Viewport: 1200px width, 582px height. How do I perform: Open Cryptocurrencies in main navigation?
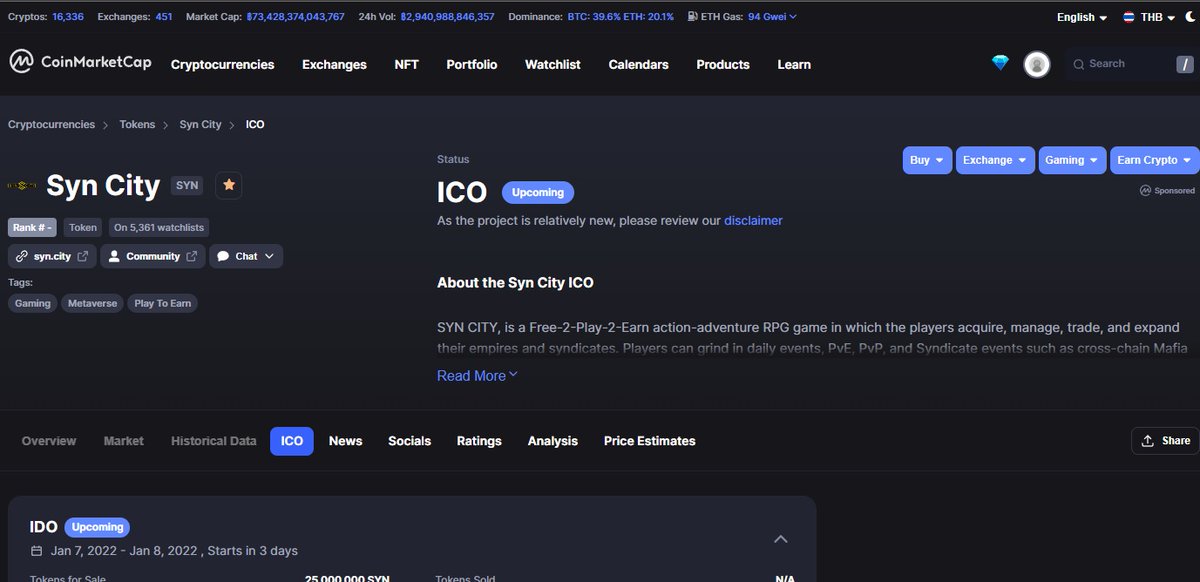point(222,64)
